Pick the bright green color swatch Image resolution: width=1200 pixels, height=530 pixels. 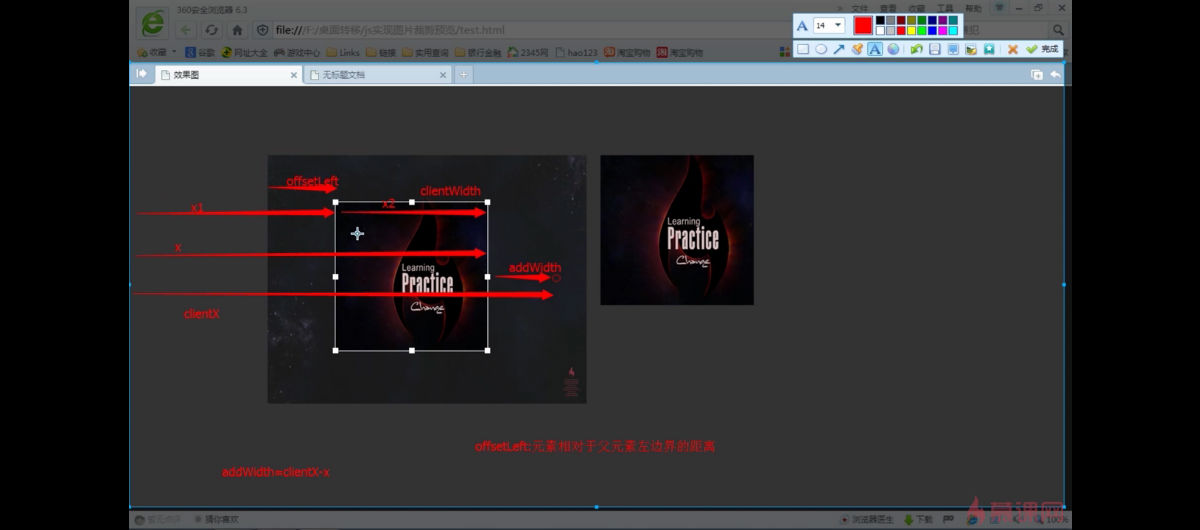pyautogui.click(x=922, y=31)
